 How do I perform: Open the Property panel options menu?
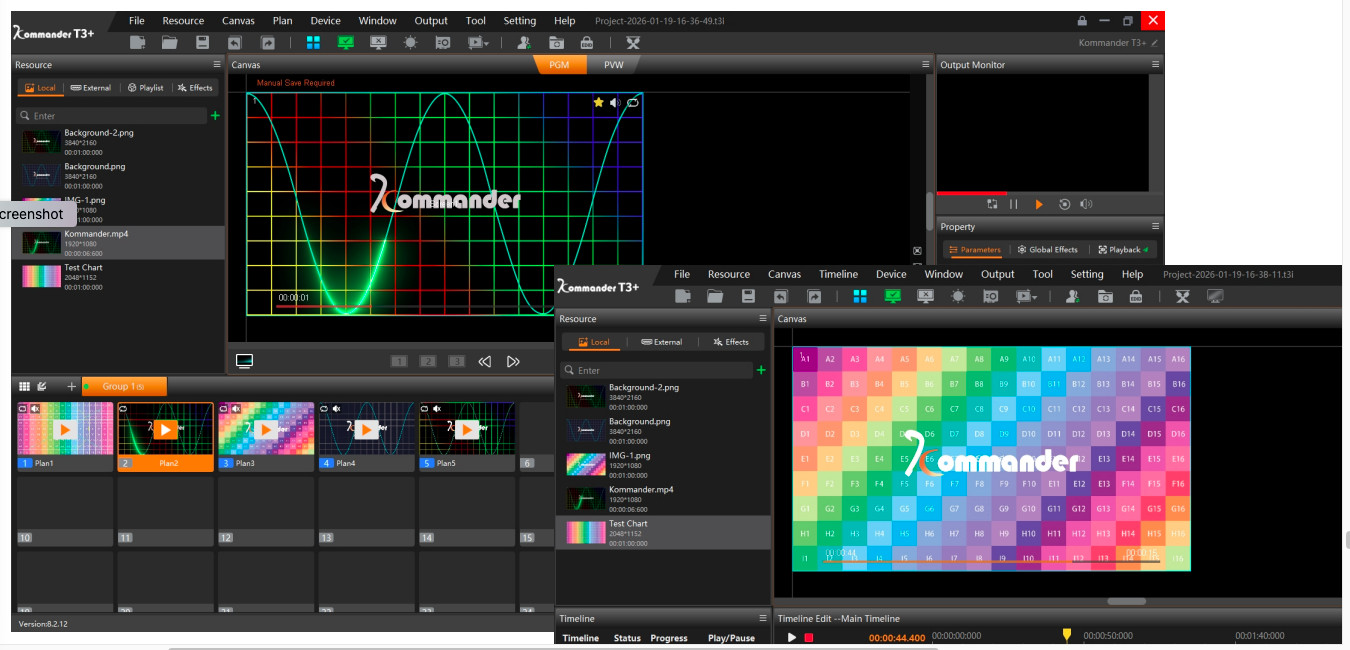1155,227
